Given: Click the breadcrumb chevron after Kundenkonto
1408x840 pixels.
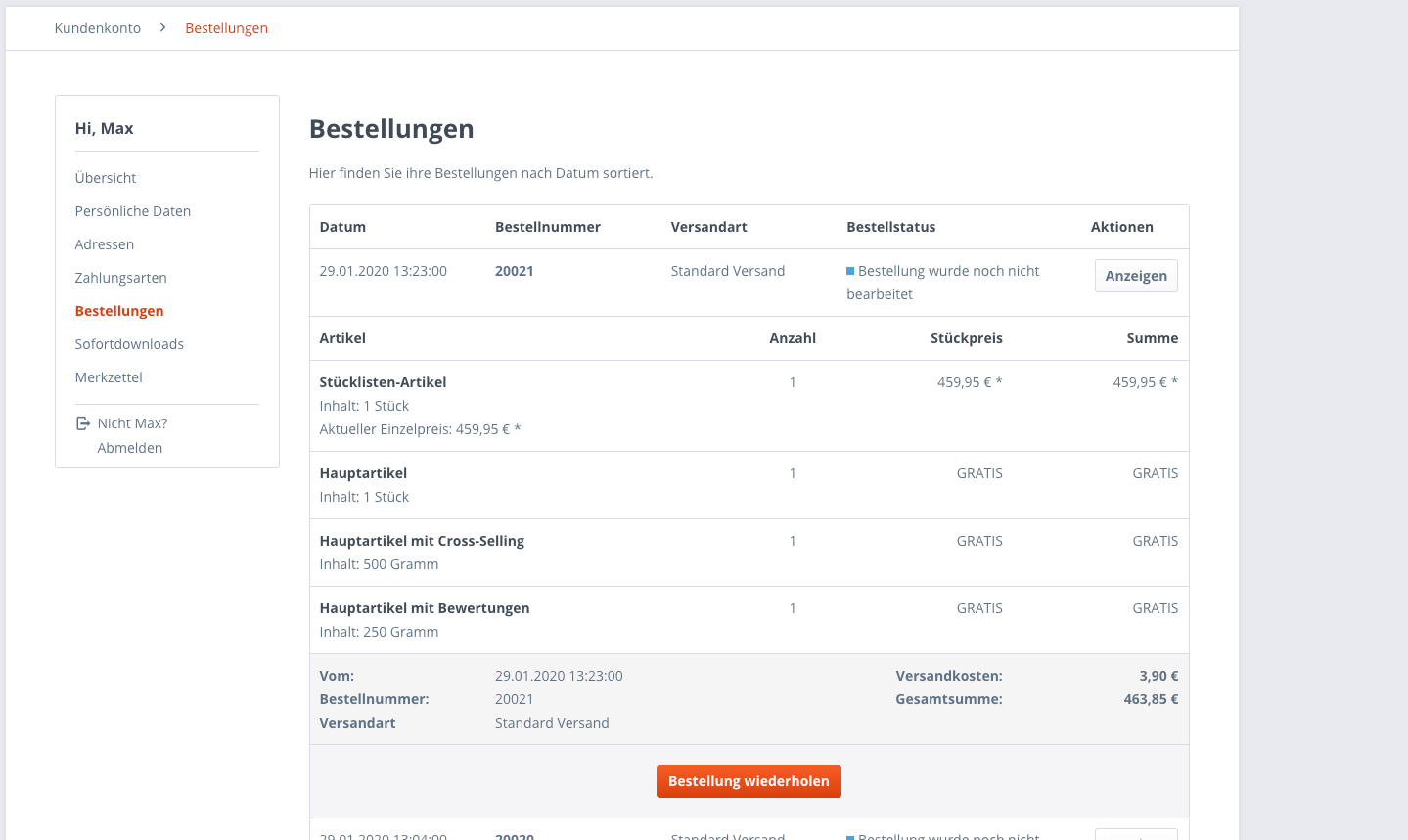Looking at the screenshot, I should point(162,28).
